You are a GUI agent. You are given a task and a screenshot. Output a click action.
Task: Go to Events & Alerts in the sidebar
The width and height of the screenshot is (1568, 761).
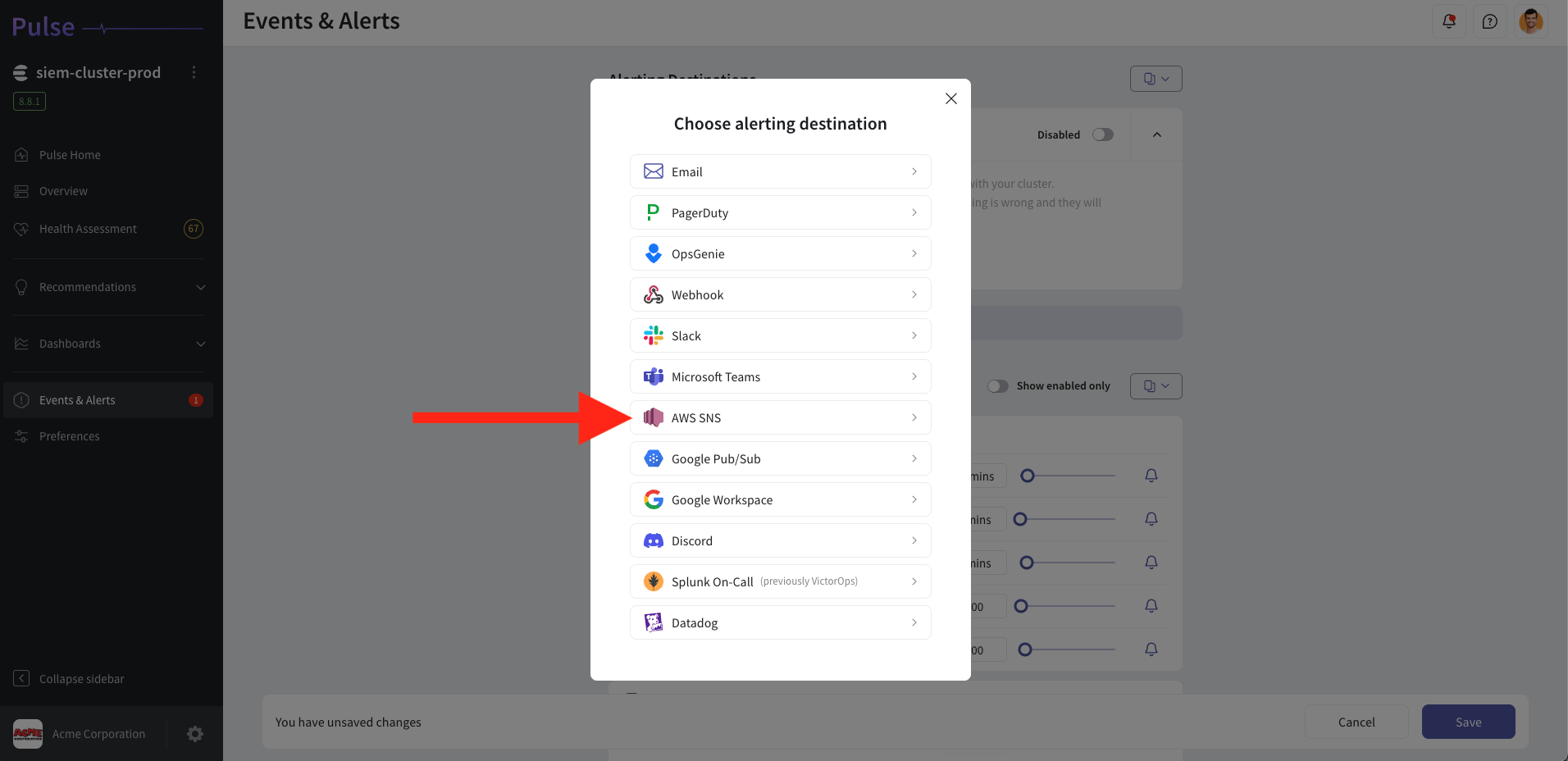77,400
